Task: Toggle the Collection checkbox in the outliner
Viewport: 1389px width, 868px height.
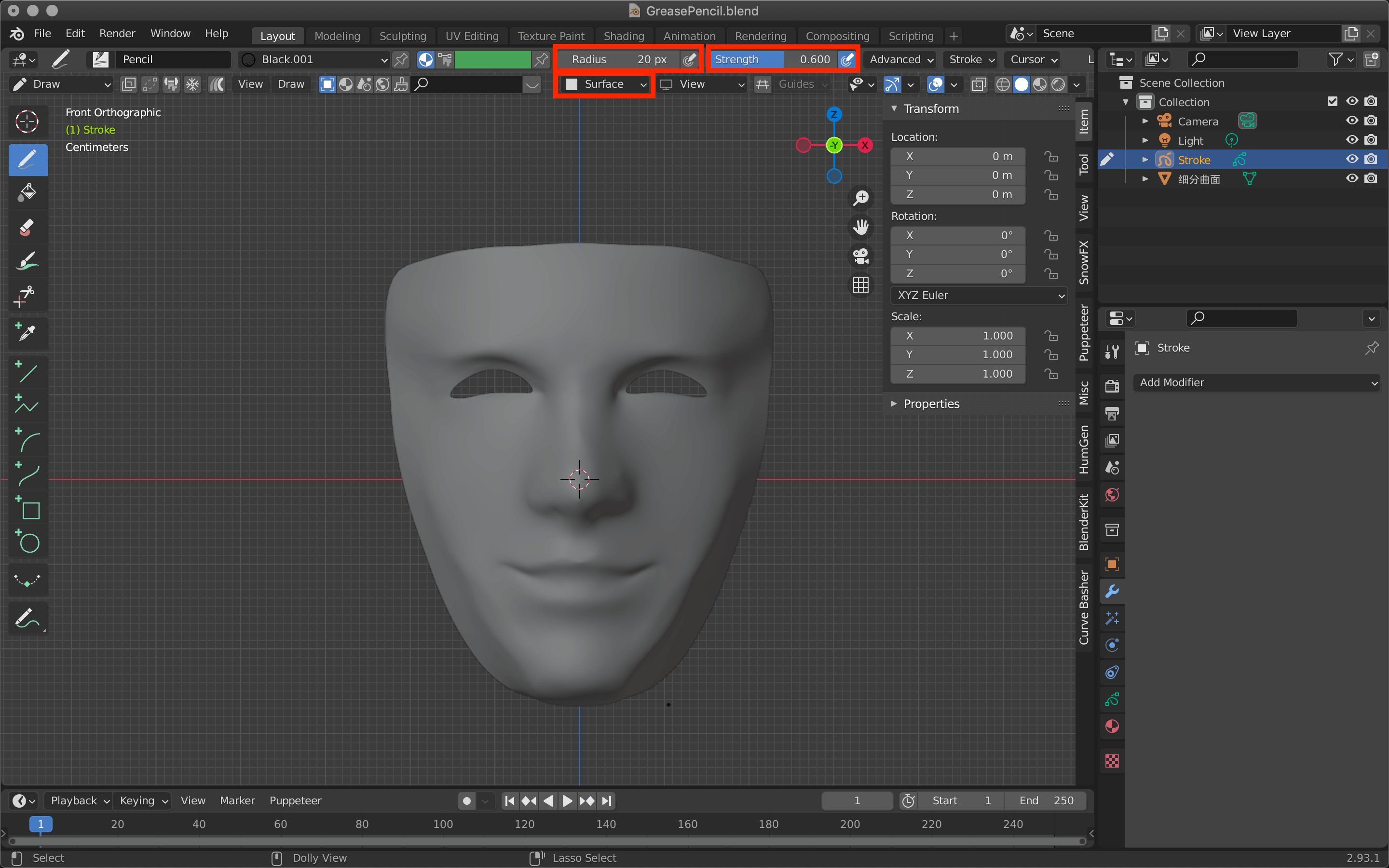Action: 1332,101
